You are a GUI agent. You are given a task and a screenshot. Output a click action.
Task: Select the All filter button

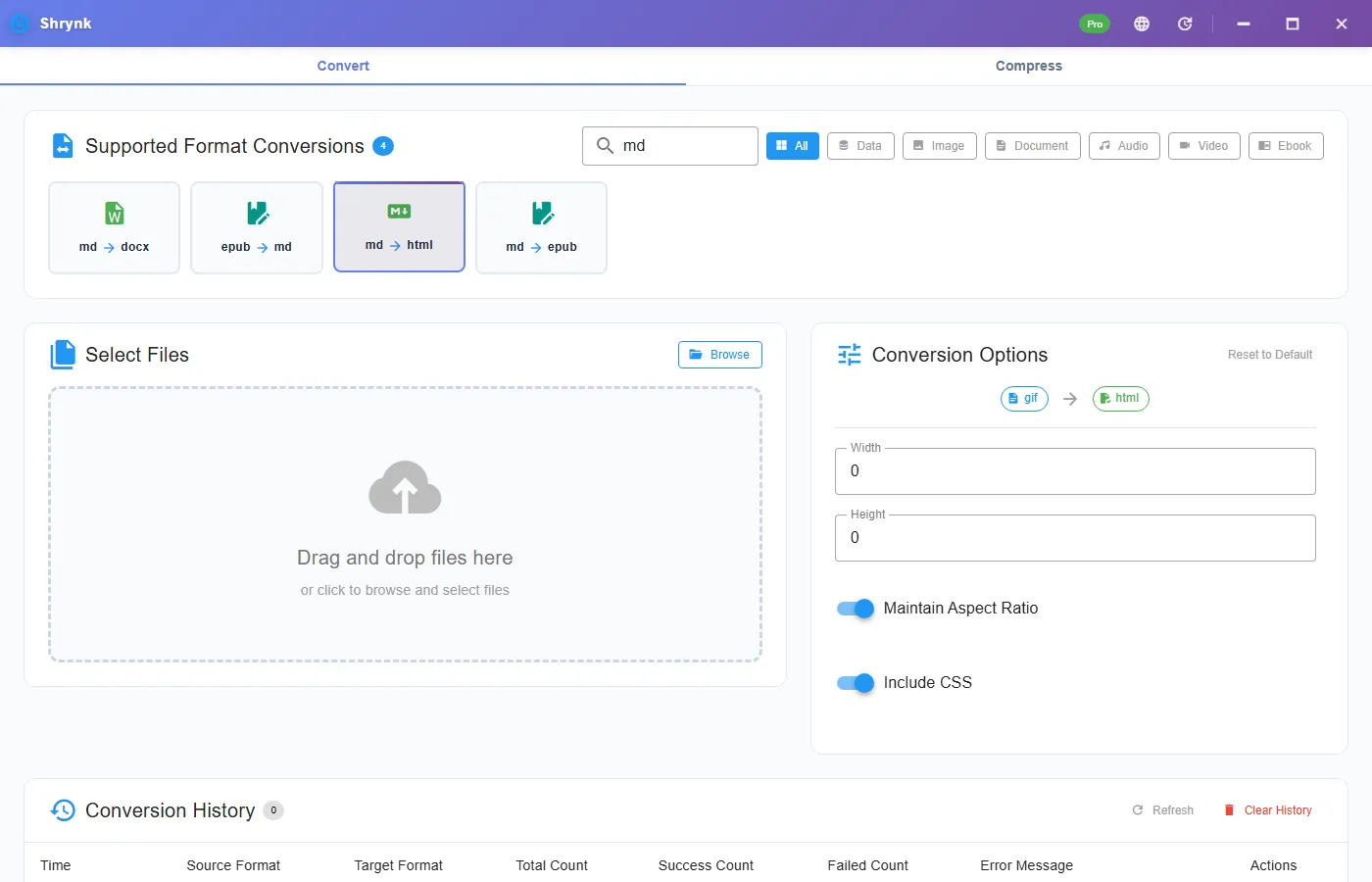click(x=793, y=146)
